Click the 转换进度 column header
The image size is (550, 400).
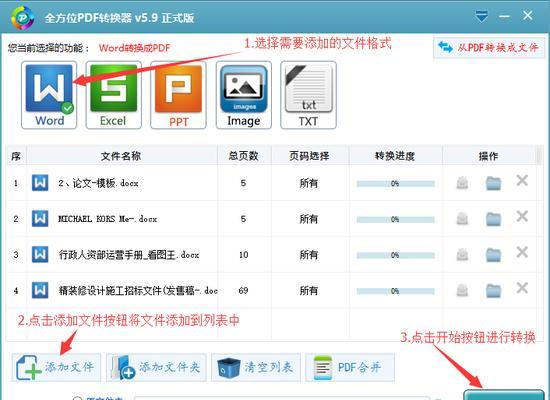(x=395, y=156)
